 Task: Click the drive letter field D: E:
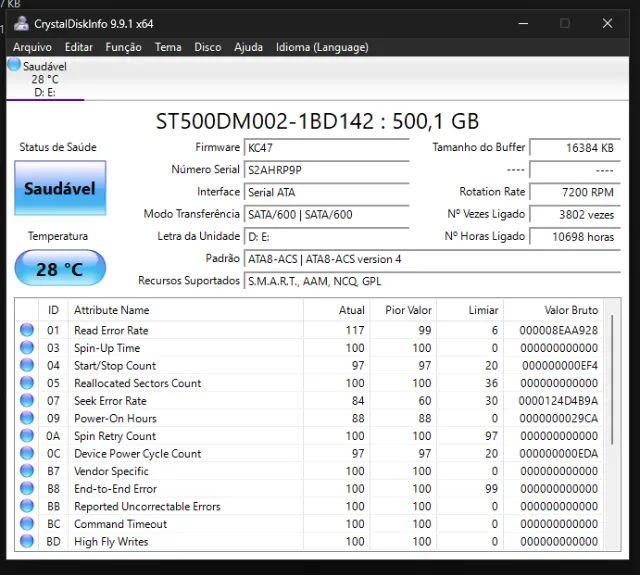327,236
